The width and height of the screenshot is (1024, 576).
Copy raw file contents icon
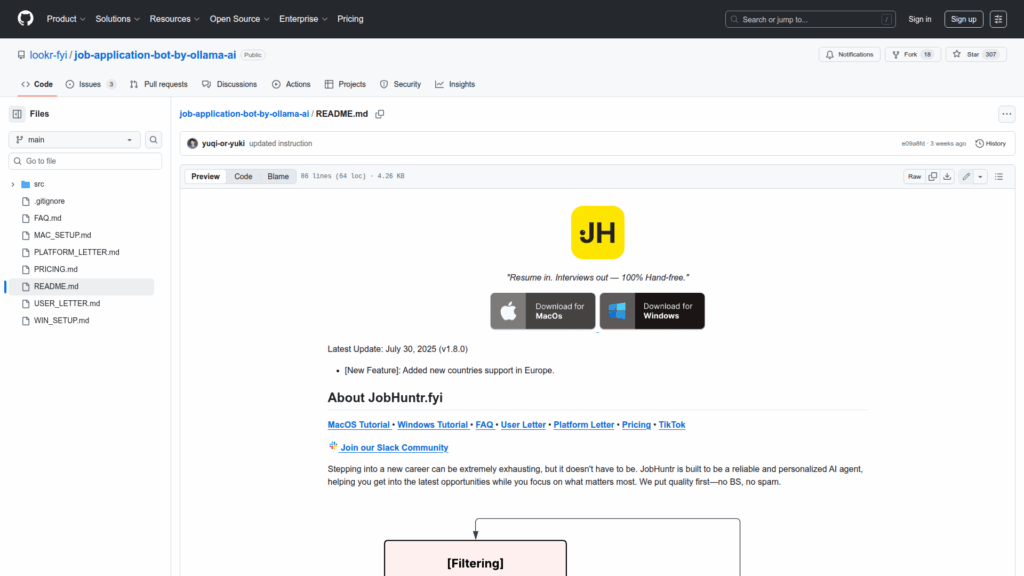pyautogui.click(x=933, y=176)
